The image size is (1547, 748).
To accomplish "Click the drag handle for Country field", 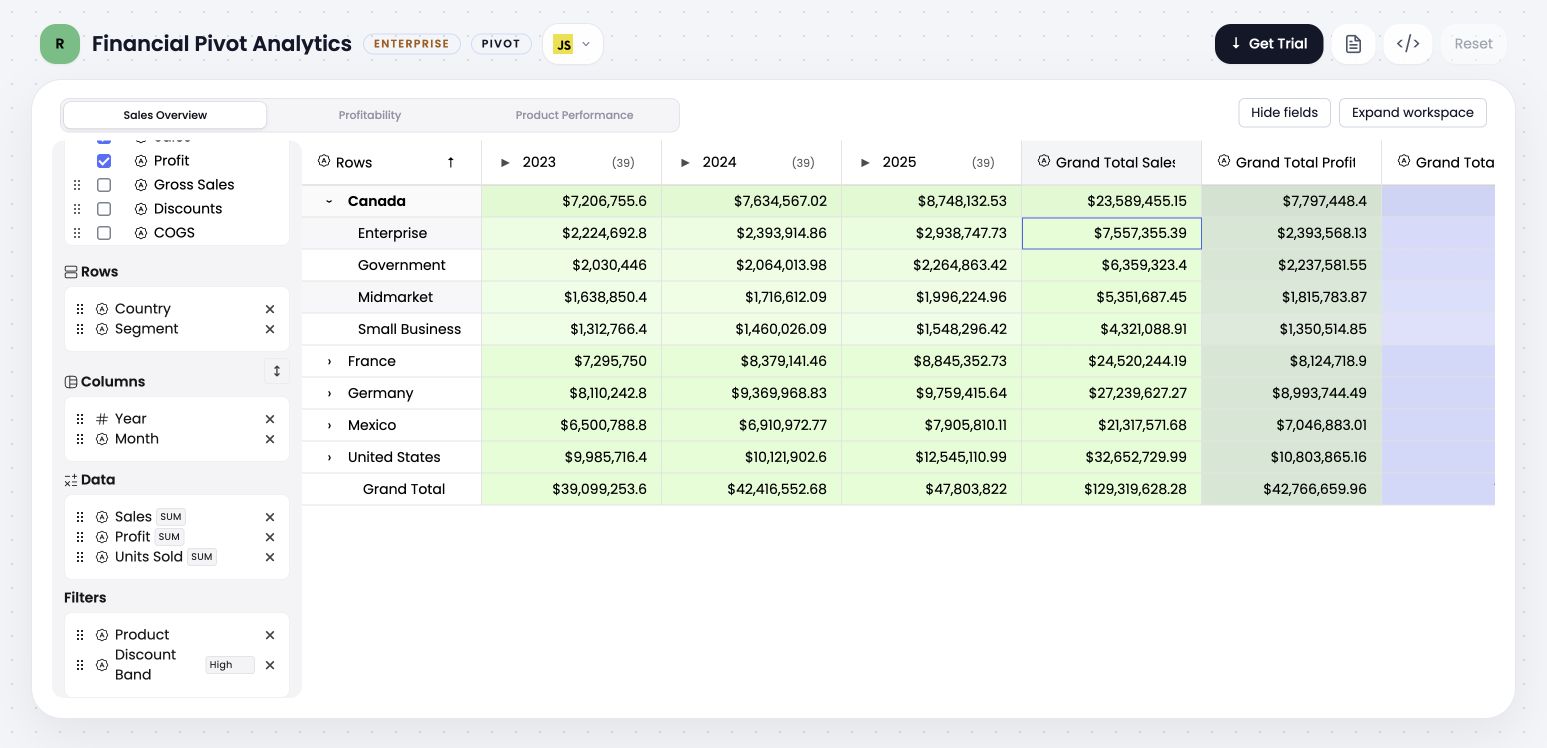I will pos(80,309).
